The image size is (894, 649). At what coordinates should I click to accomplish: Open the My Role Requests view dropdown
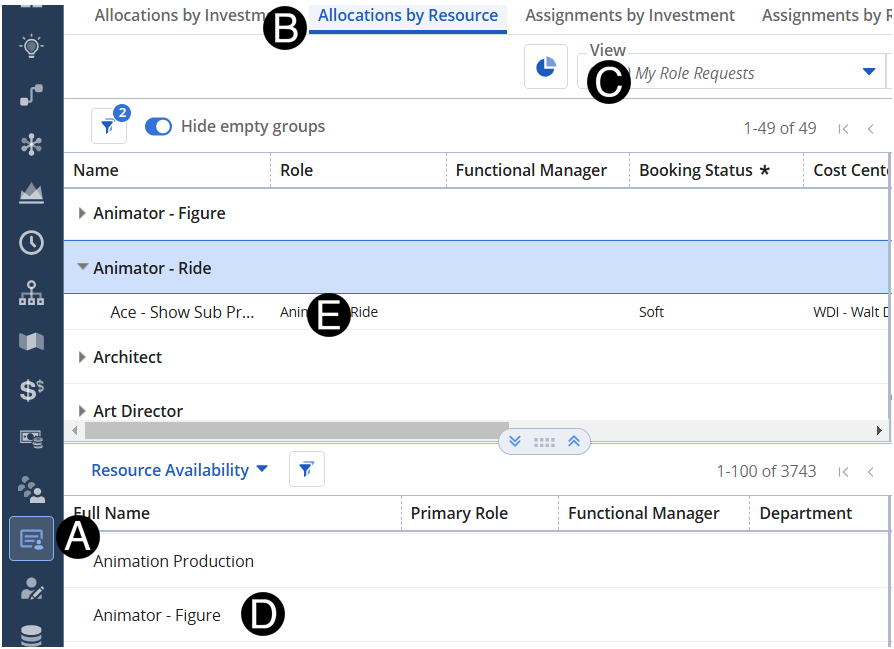pos(867,72)
